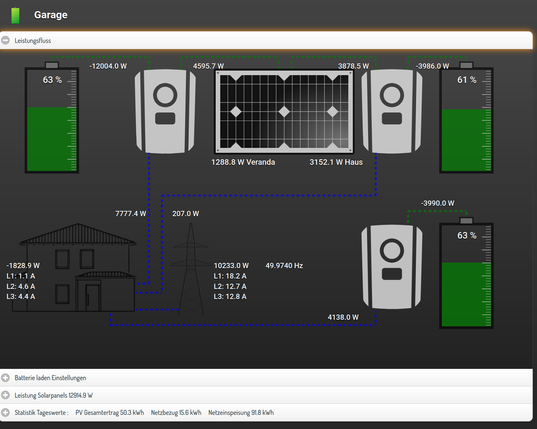
Task: Click the Netzeinspeisung 91.8 kWh statistic
Action: point(241,413)
